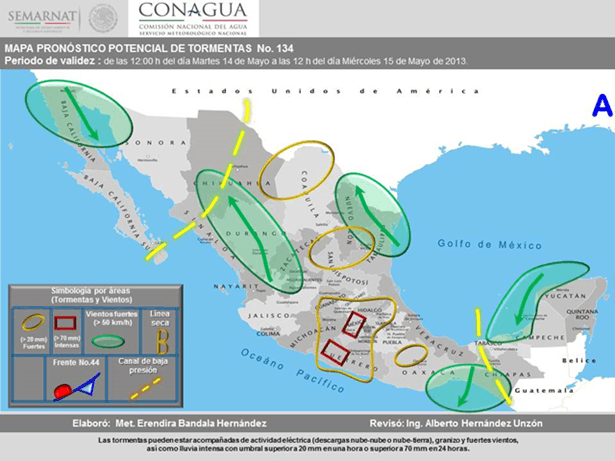Click the SEMARNAT logo
This screenshot has height=461, width=615.
tap(42, 20)
